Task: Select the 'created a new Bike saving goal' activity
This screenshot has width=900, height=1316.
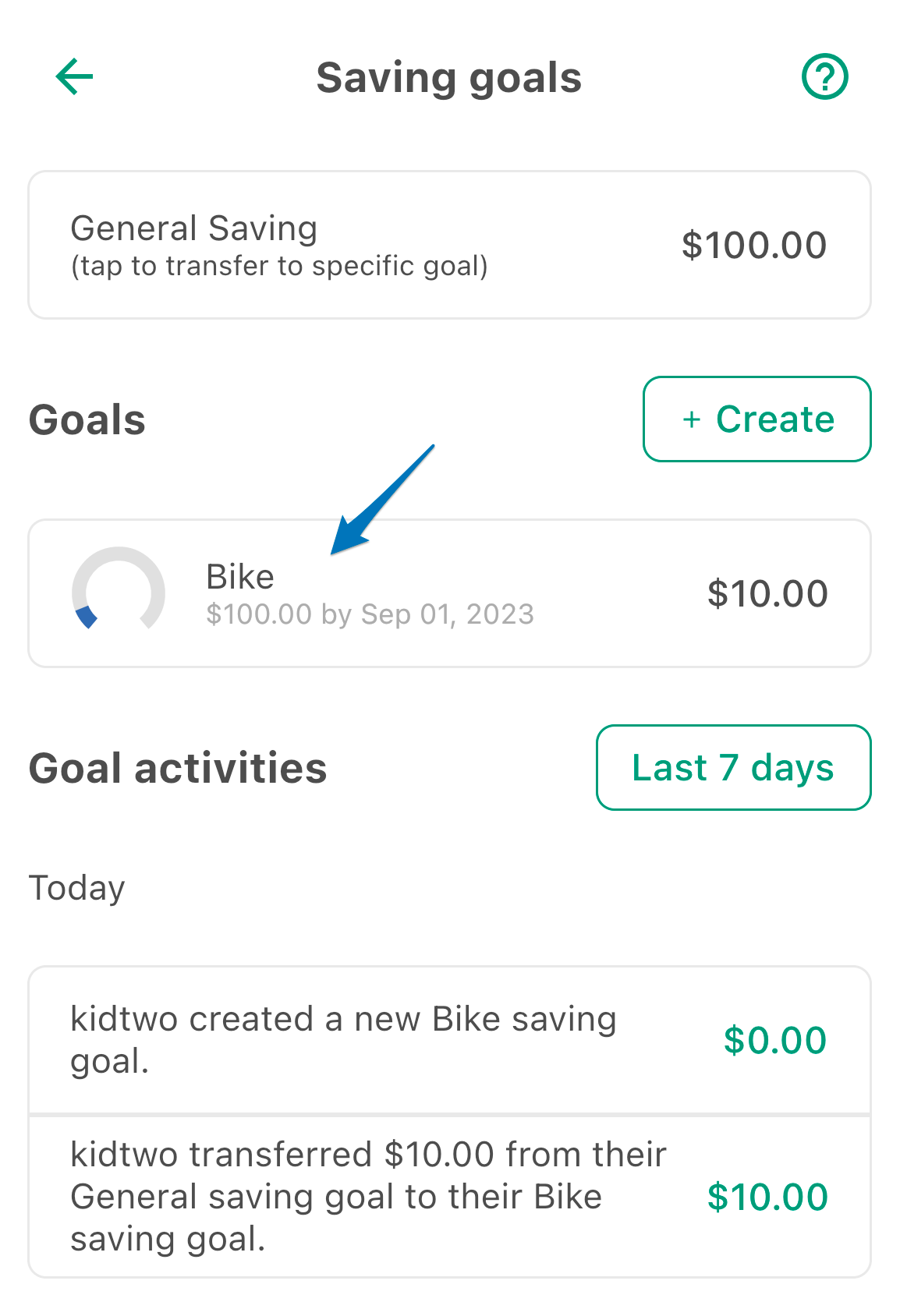Action: pyautogui.click(x=449, y=1040)
